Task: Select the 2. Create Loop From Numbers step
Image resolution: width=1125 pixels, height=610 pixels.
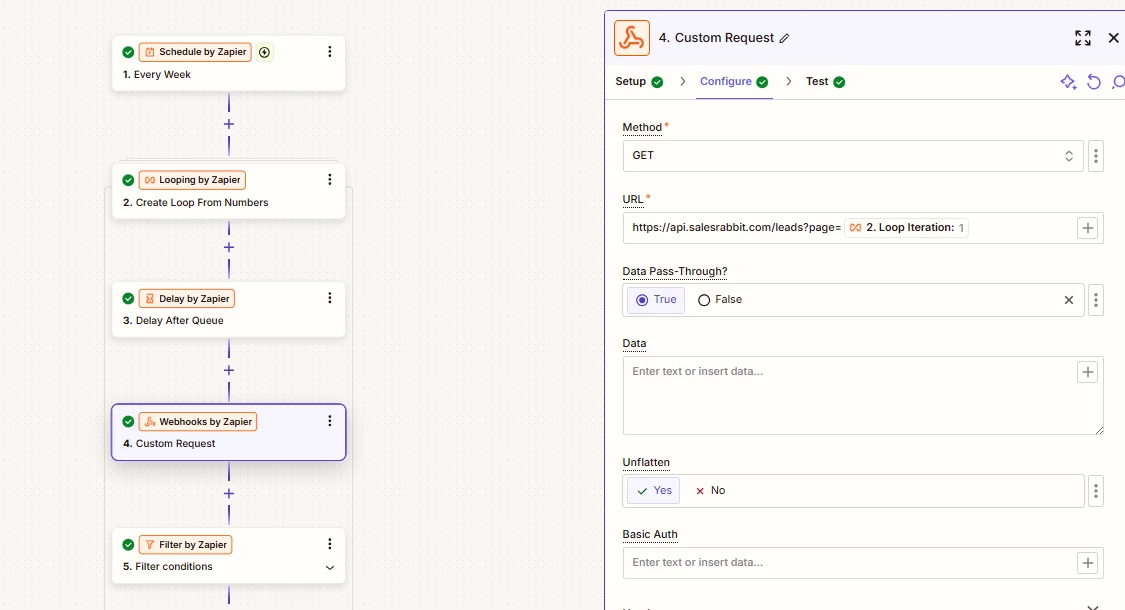Action: tap(229, 191)
